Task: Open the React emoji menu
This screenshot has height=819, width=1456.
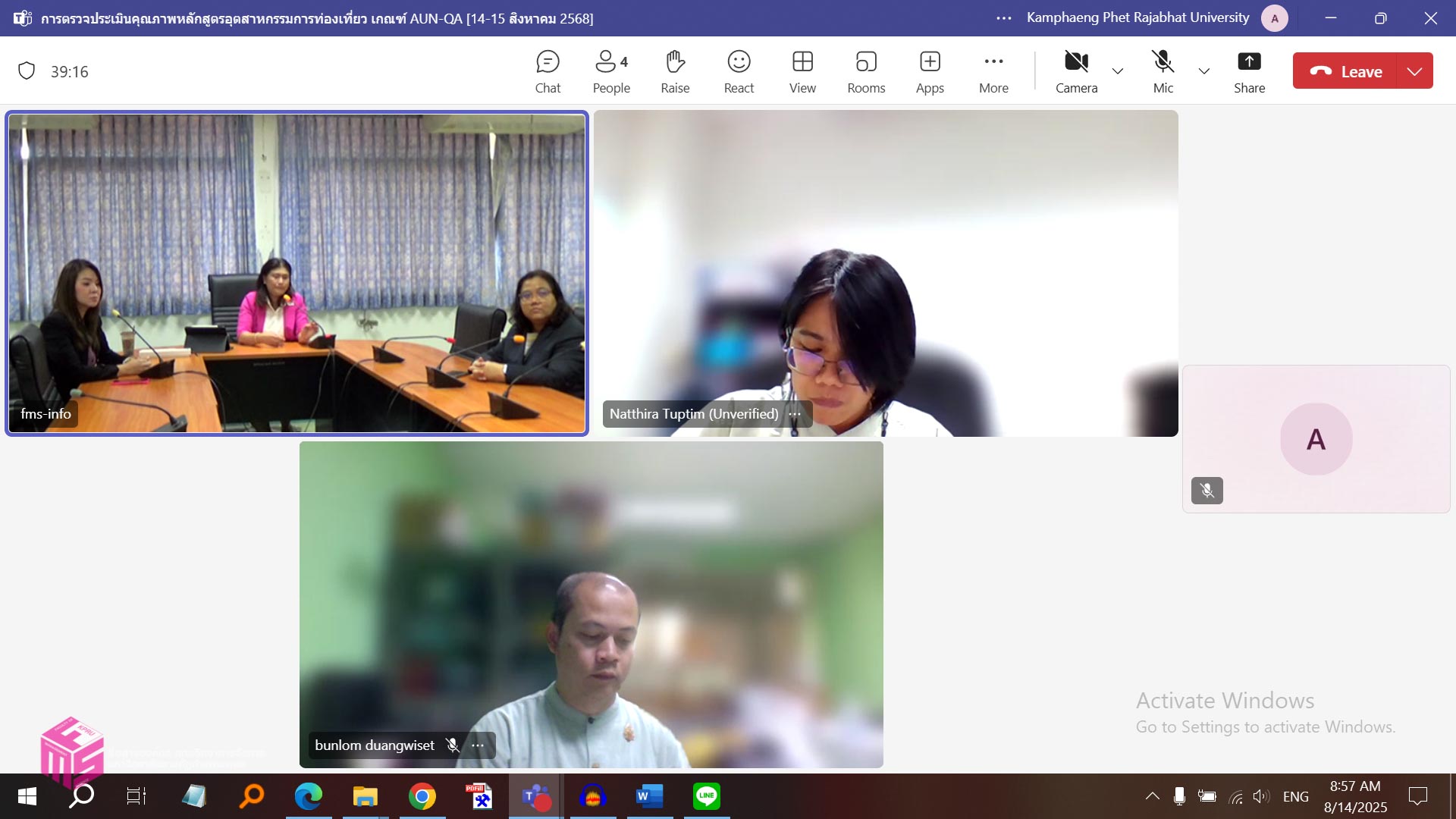Action: pyautogui.click(x=739, y=72)
